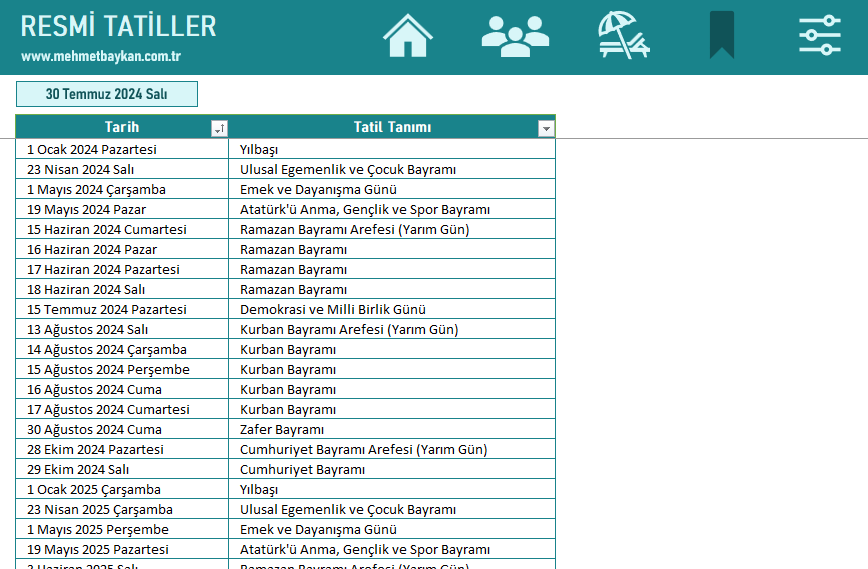Image resolution: width=868 pixels, height=569 pixels.
Task: Select cell 30 Ağustos 2024 Cuma
Action: click(122, 428)
